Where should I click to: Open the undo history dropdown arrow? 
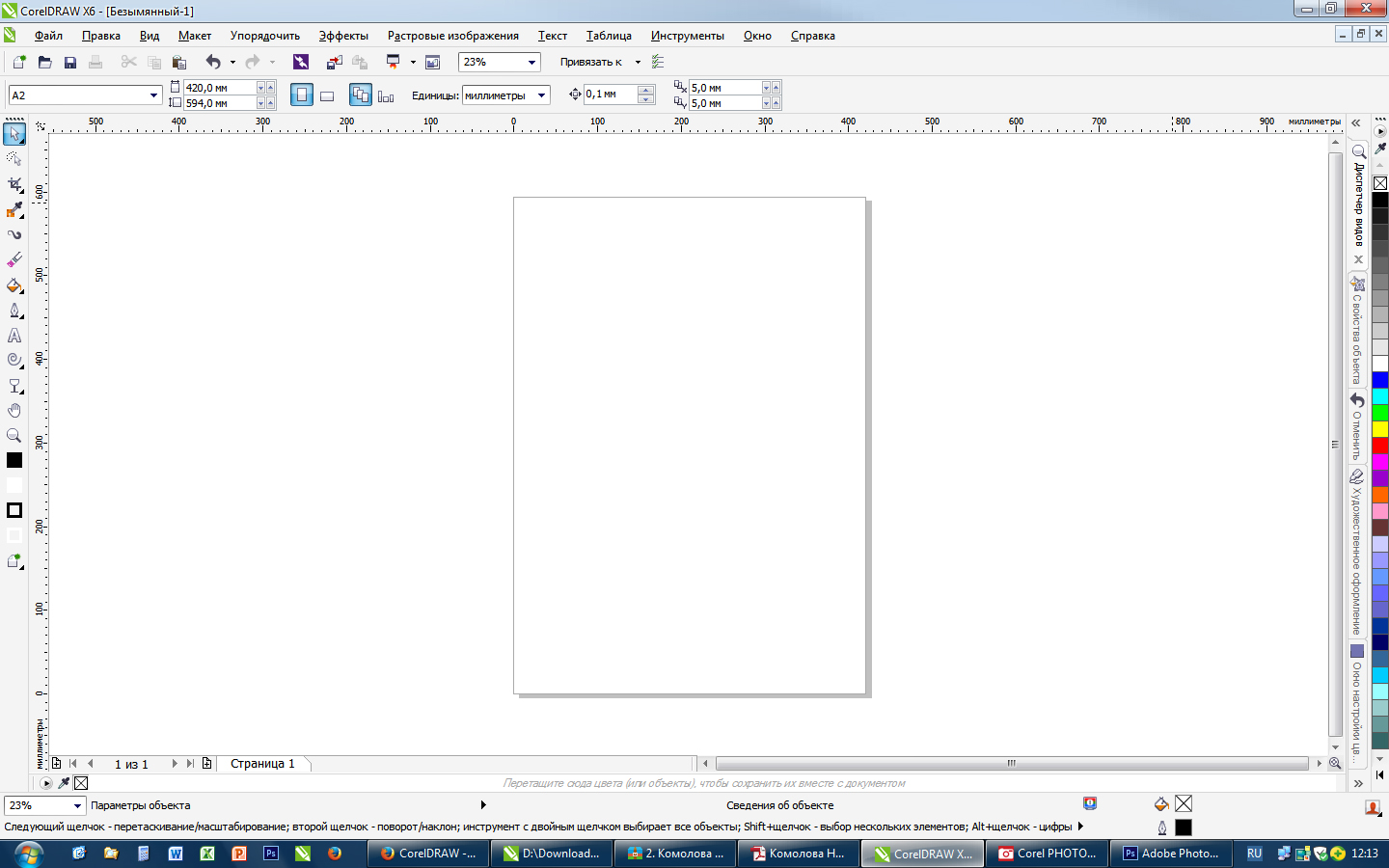pos(232,62)
